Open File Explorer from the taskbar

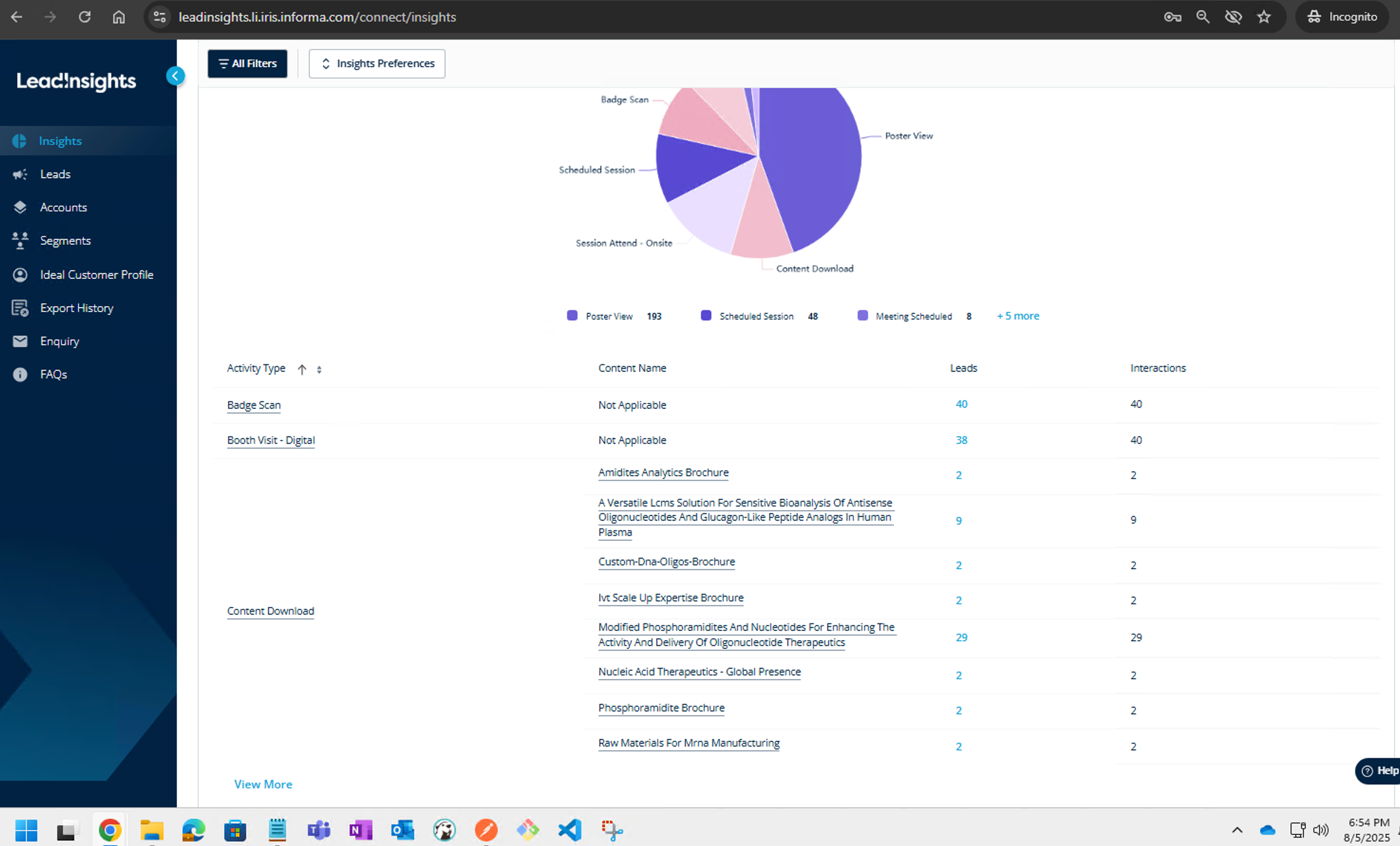(151, 830)
